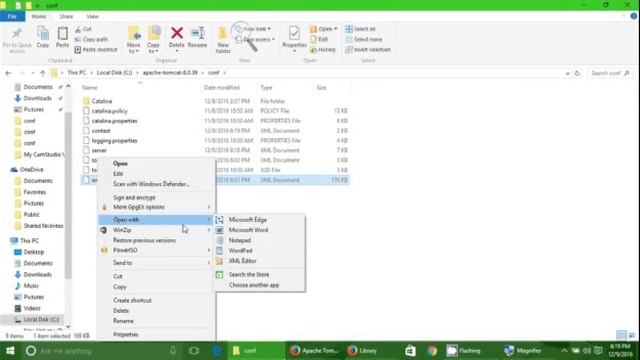Switch to the View tab

[x=92, y=16]
